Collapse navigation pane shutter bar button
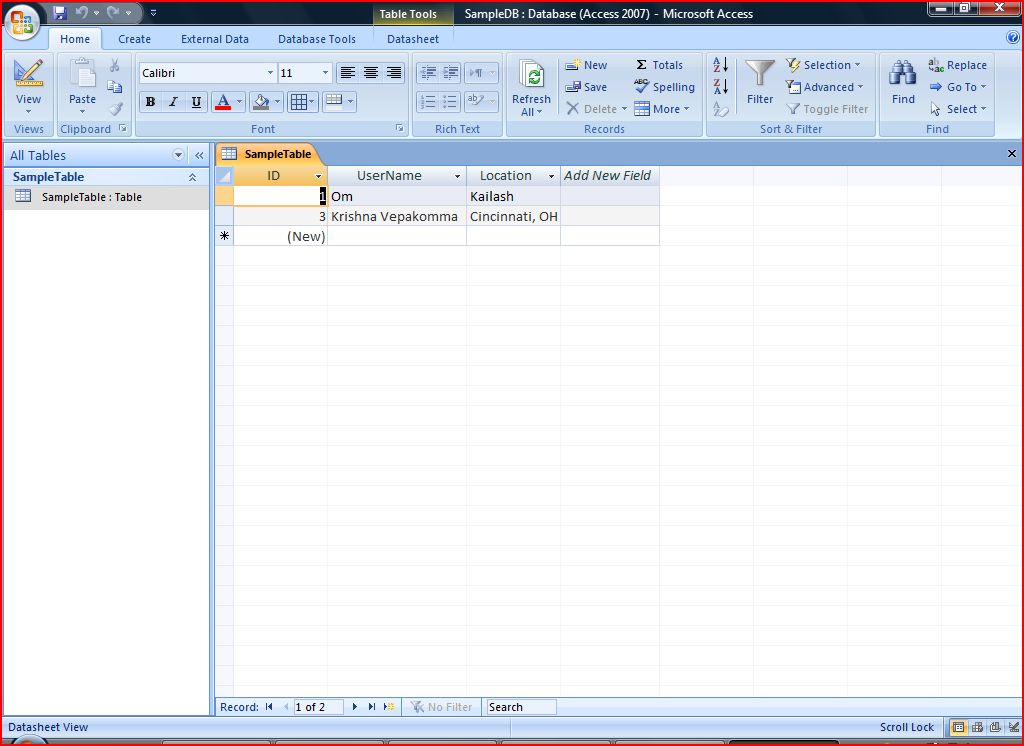This screenshot has width=1024, height=746. 199,155
